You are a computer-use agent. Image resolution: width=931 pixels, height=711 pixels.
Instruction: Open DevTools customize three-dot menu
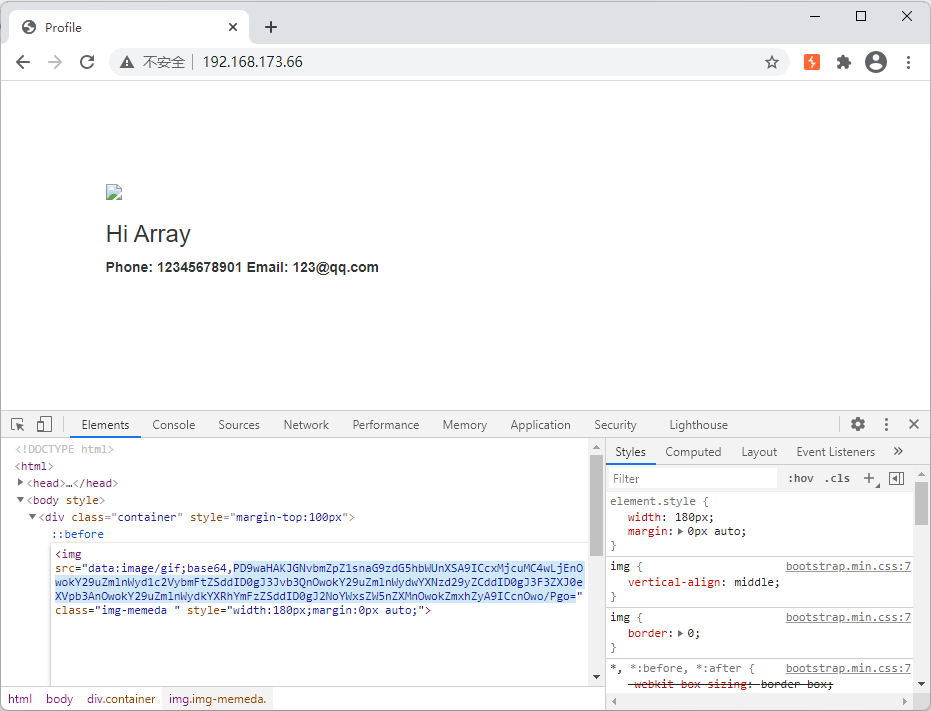(x=886, y=425)
